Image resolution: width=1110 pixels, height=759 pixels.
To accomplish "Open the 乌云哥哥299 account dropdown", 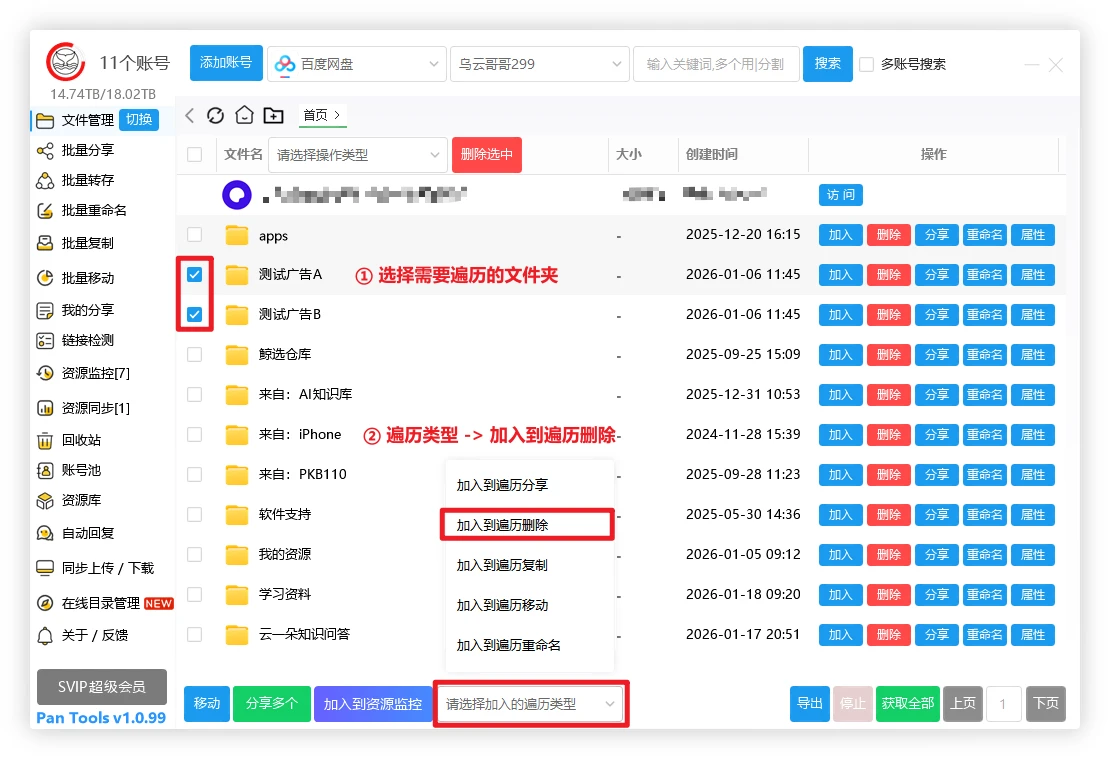I will pos(539,64).
